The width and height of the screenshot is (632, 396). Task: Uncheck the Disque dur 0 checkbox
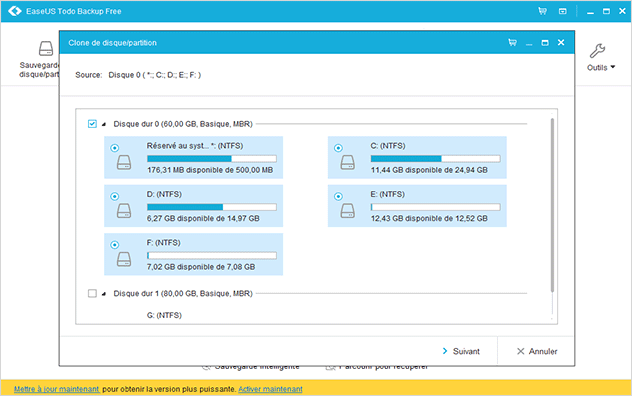[x=92, y=124]
